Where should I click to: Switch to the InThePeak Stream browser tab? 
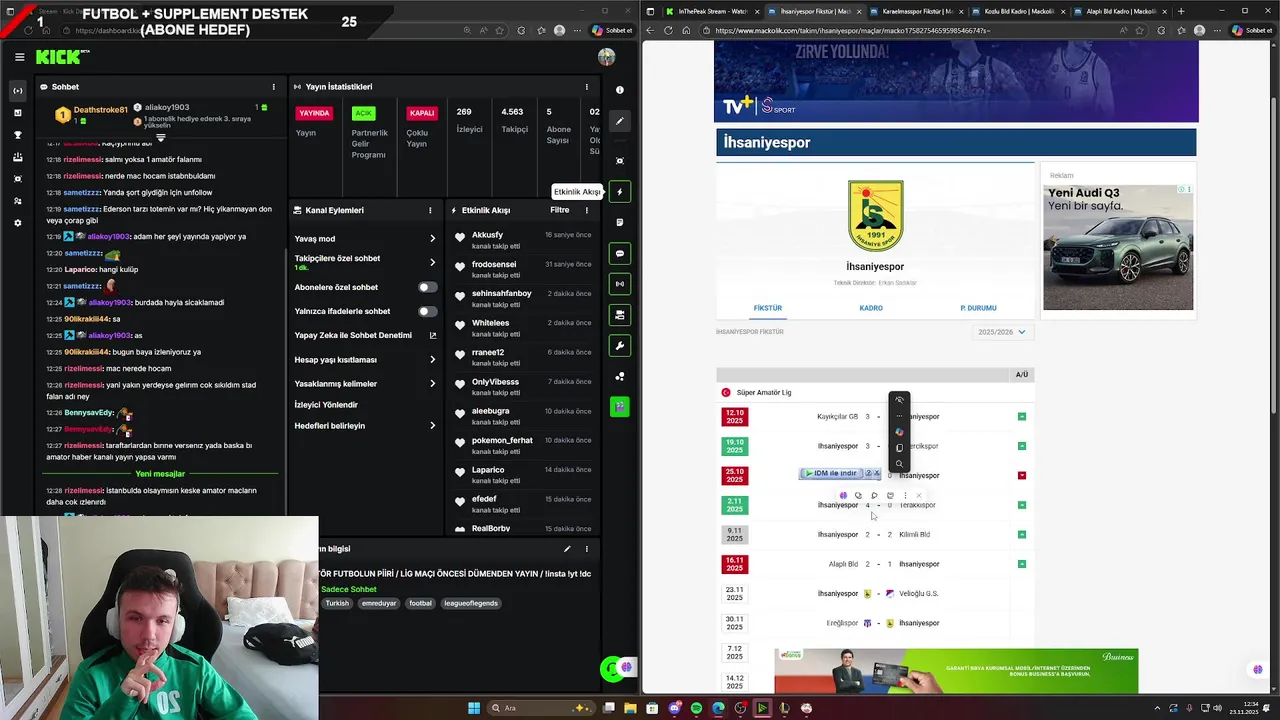coord(712,11)
